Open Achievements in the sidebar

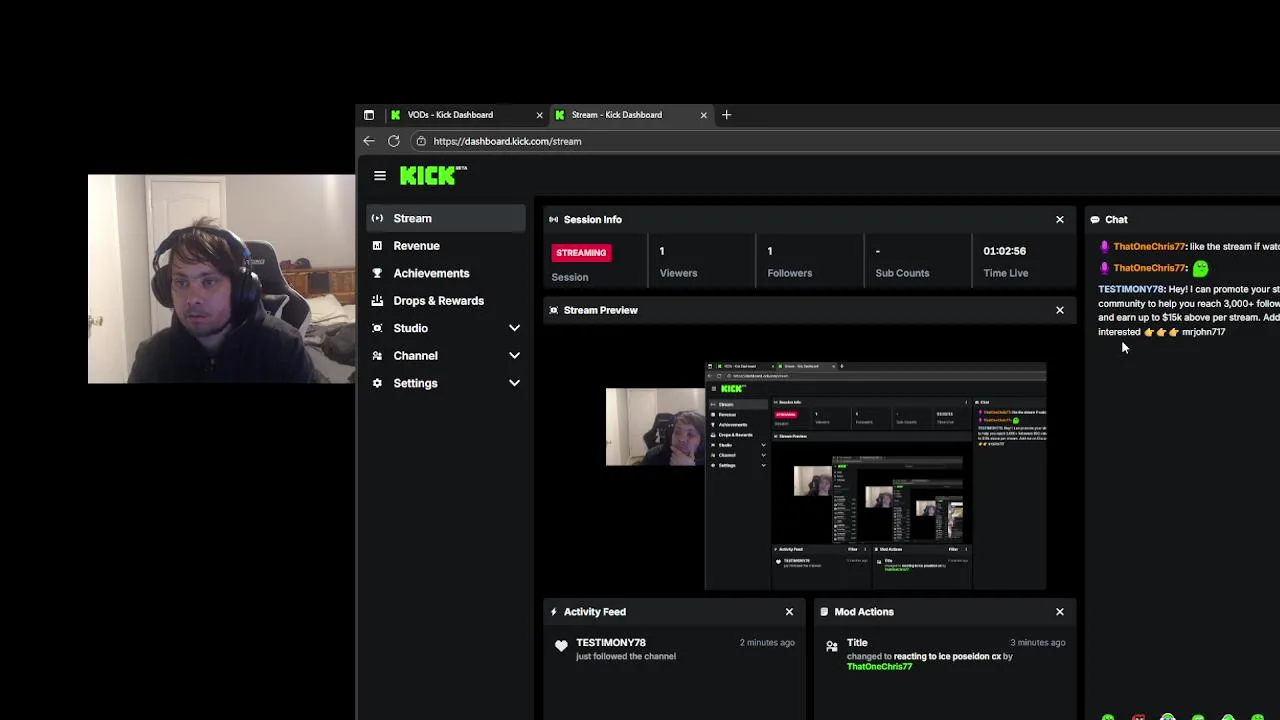pos(446,273)
